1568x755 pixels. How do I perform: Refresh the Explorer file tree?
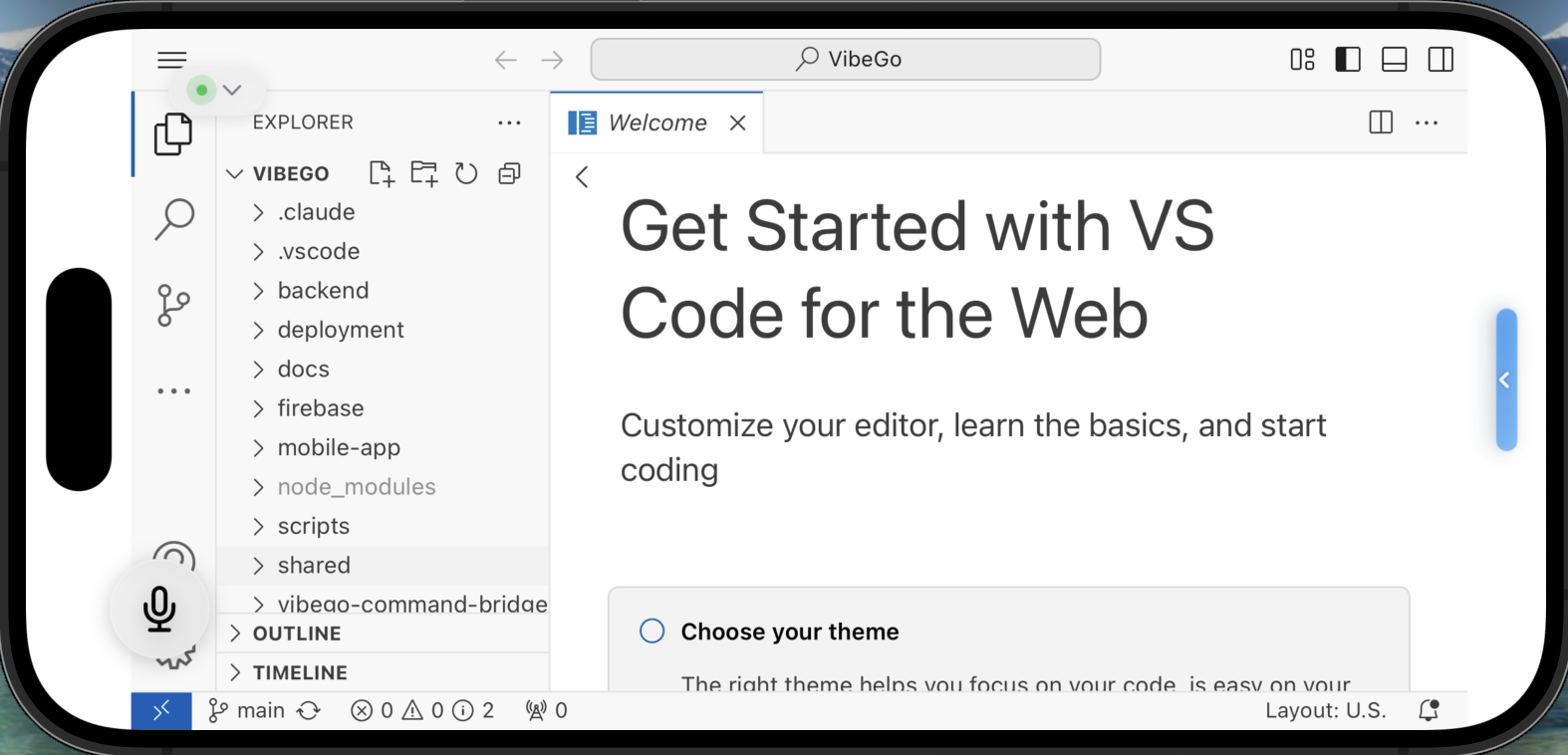point(466,173)
